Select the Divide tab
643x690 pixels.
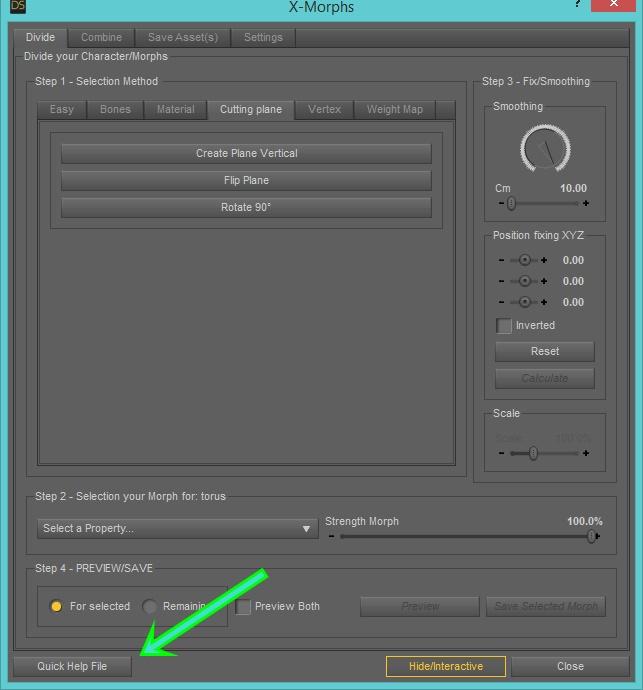point(40,38)
